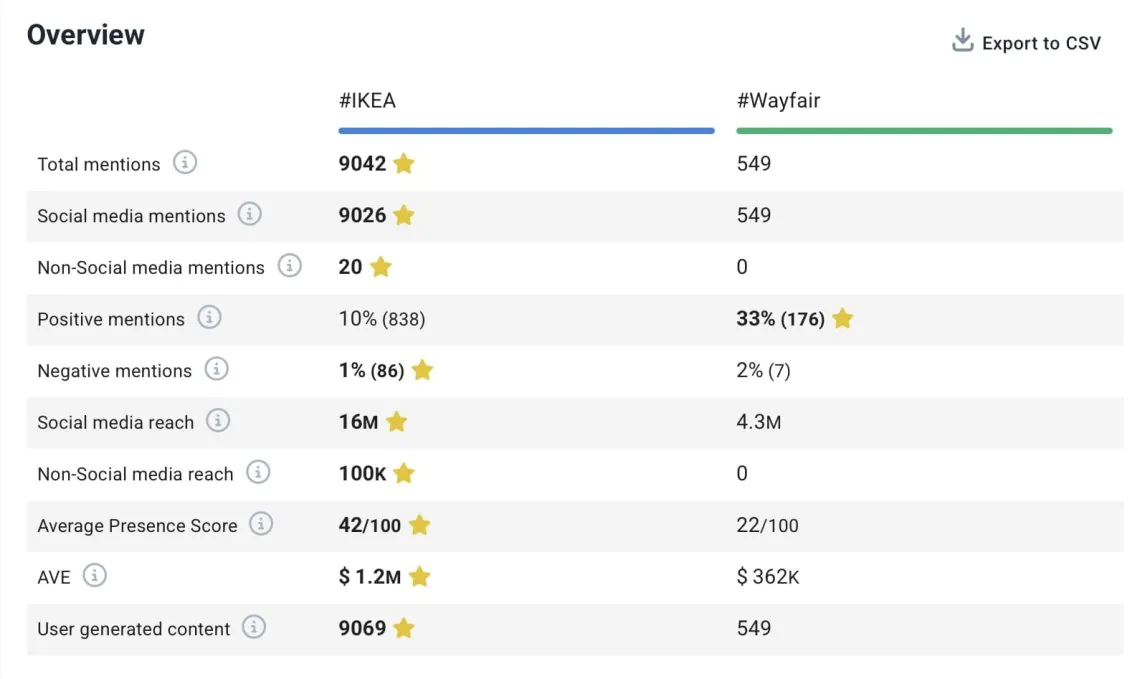Screen dimensions: 1140x679
Task: Click the green bar under #Wayfair
Action: [924, 131]
